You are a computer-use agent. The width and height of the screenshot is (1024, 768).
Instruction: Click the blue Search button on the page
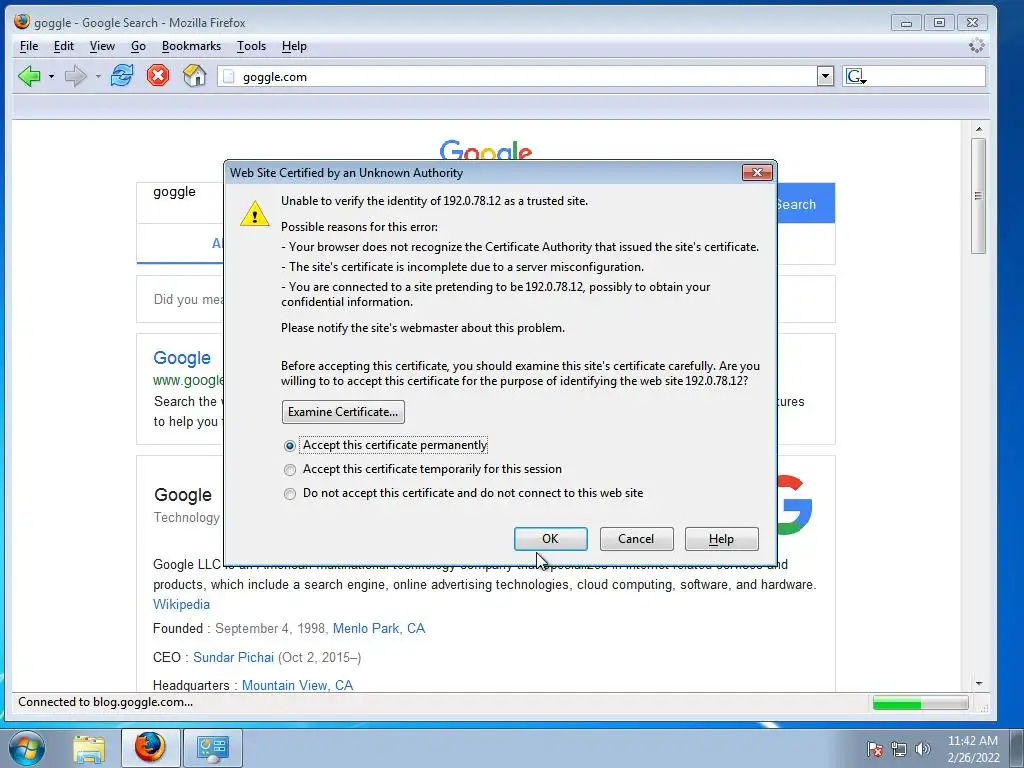pyautogui.click(x=805, y=204)
